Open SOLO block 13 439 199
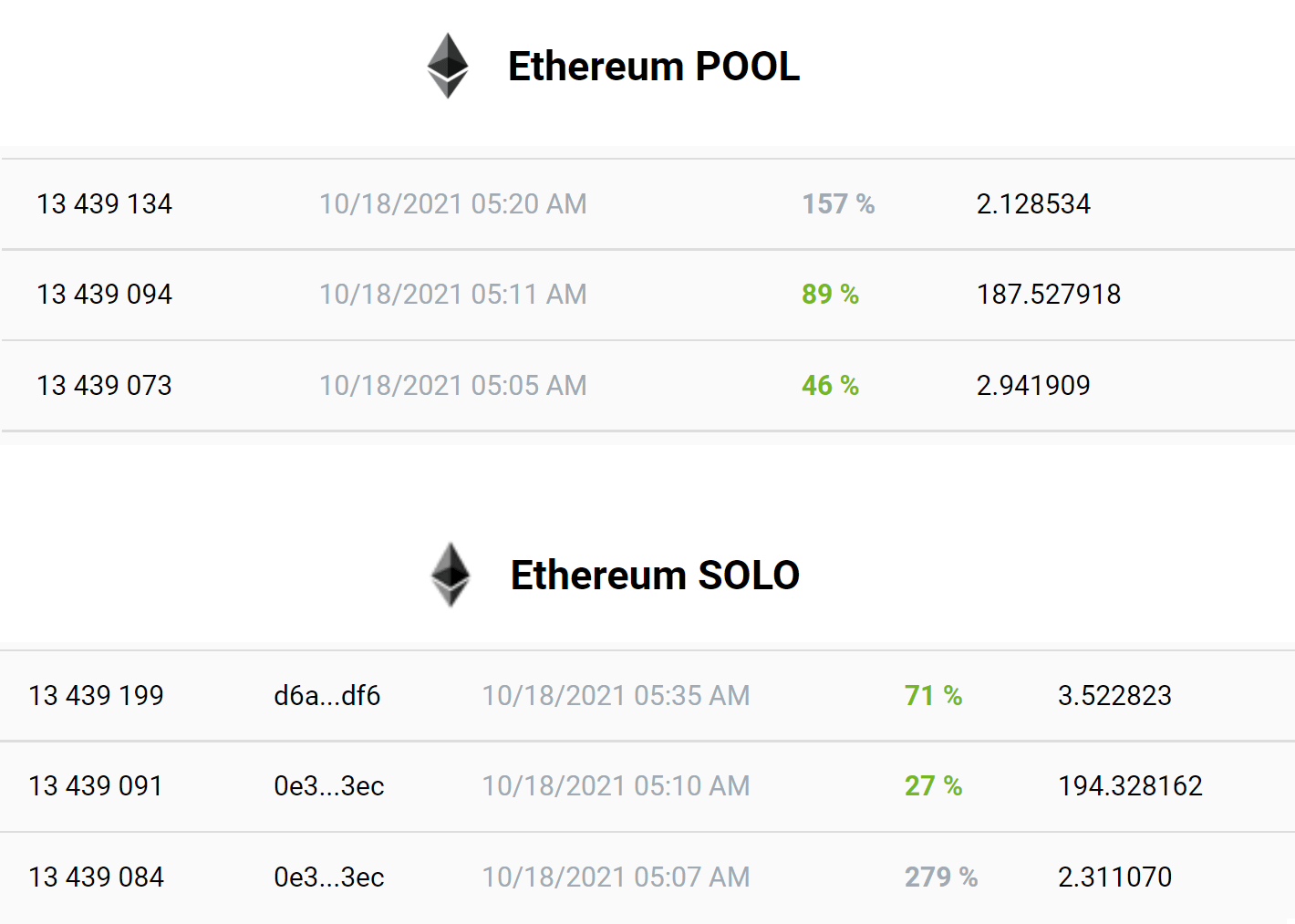This screenshot has width=1295, height=924. coord(96,695)
